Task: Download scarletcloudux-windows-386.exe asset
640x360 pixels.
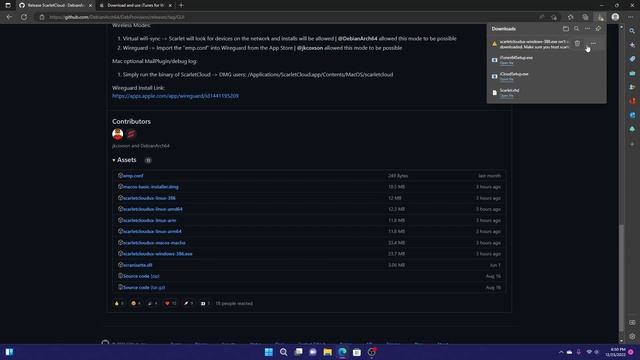Action: coord(158,254)
